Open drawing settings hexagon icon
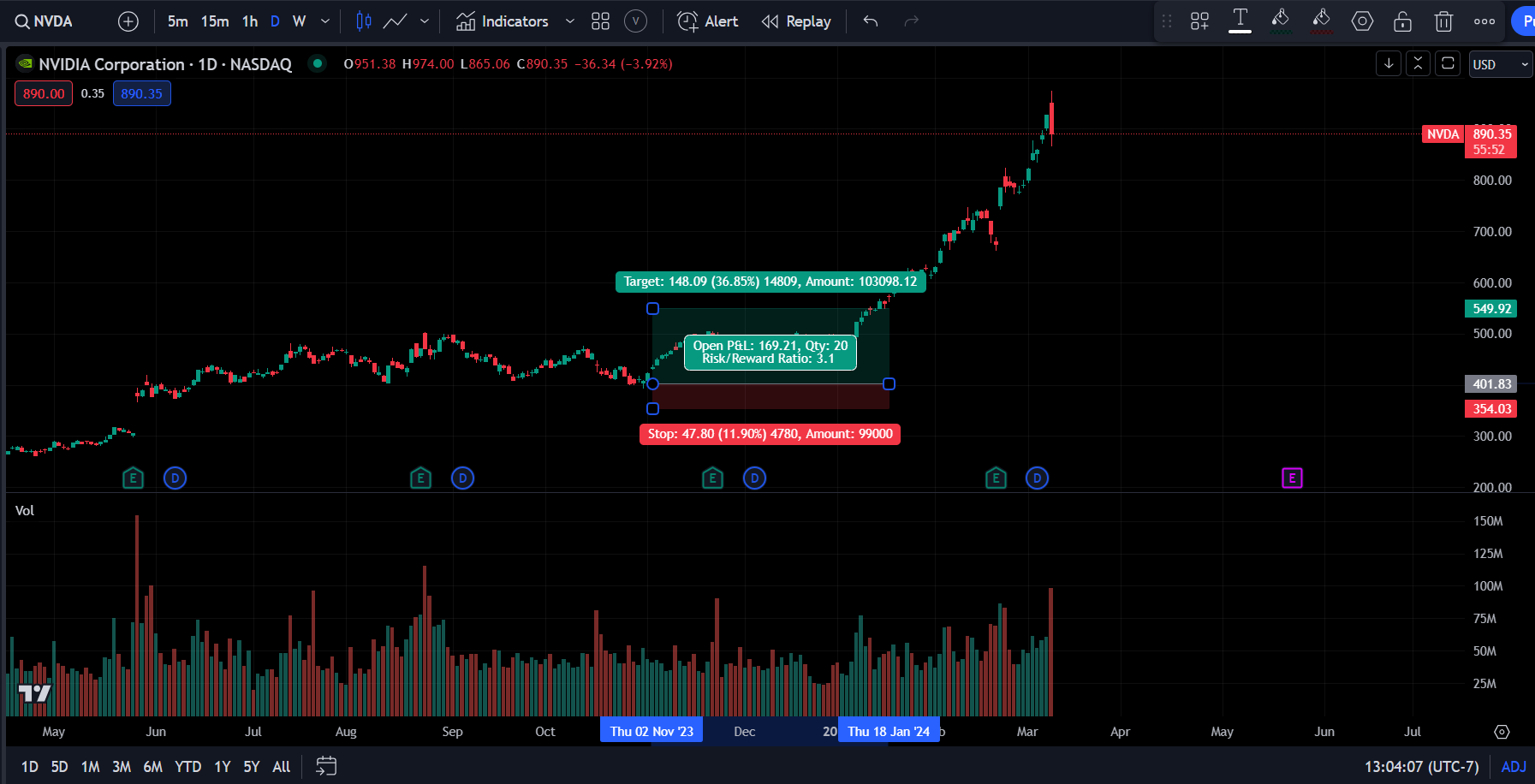 click(1362, 21)
